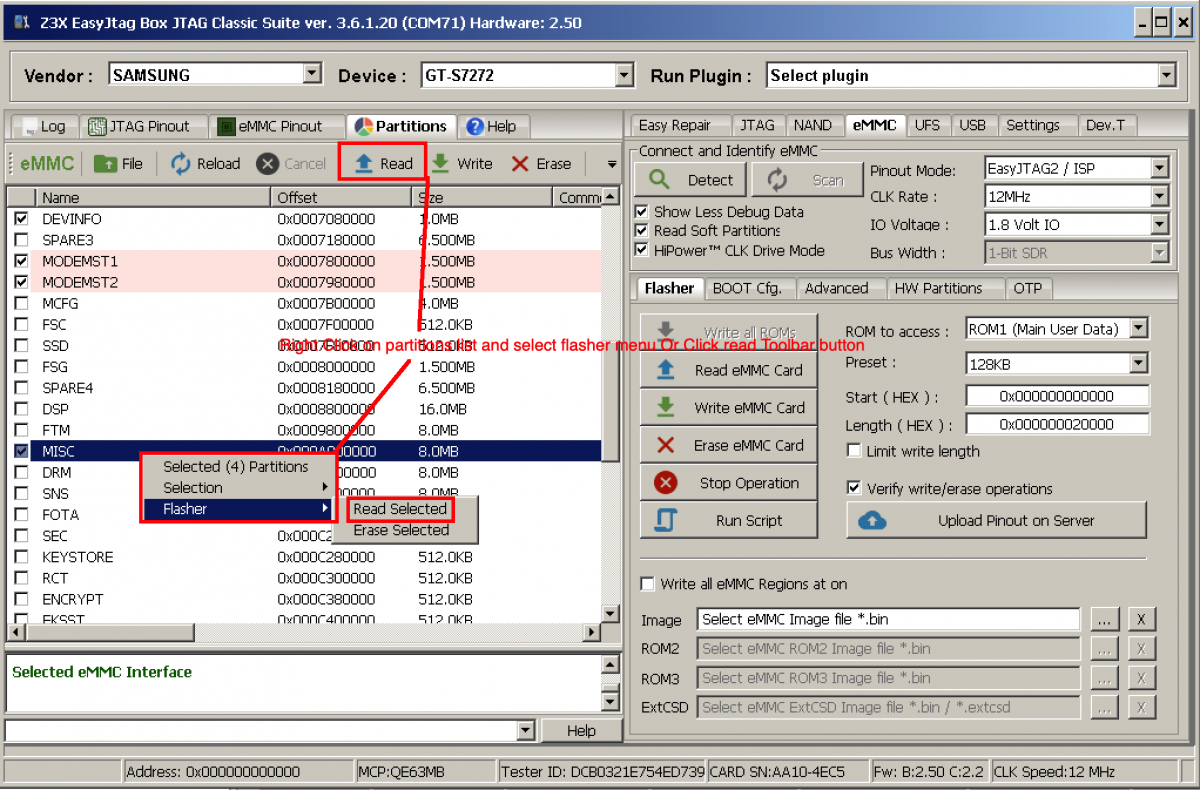
Task: Open the Run Plugin dropdown
Action: 1166,75
